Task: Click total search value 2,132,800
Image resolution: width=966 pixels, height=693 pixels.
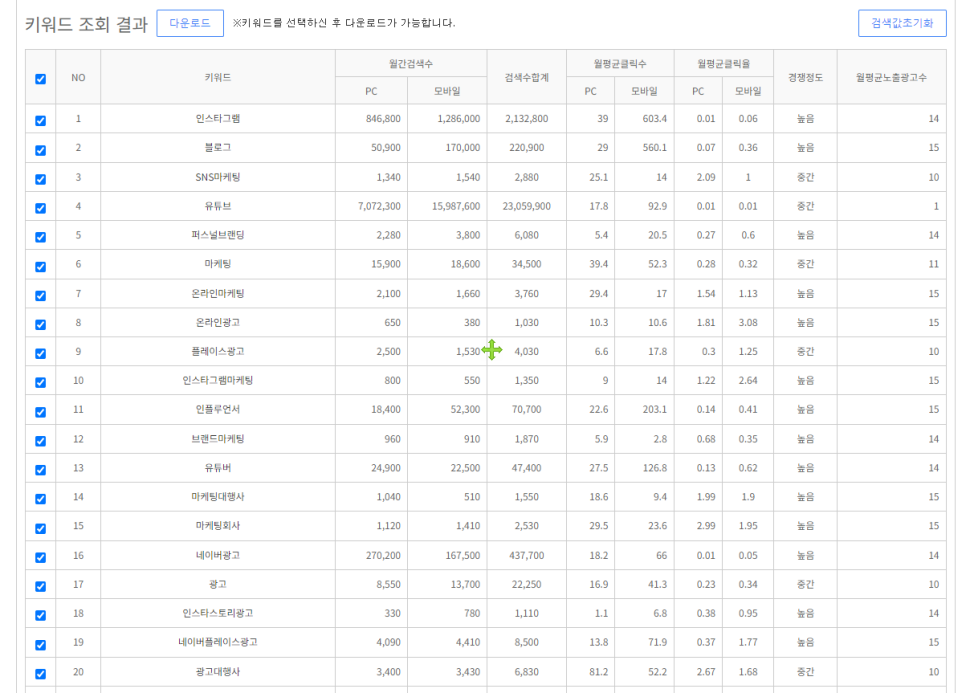Action: pyautogui.click(x=527, y=119)
